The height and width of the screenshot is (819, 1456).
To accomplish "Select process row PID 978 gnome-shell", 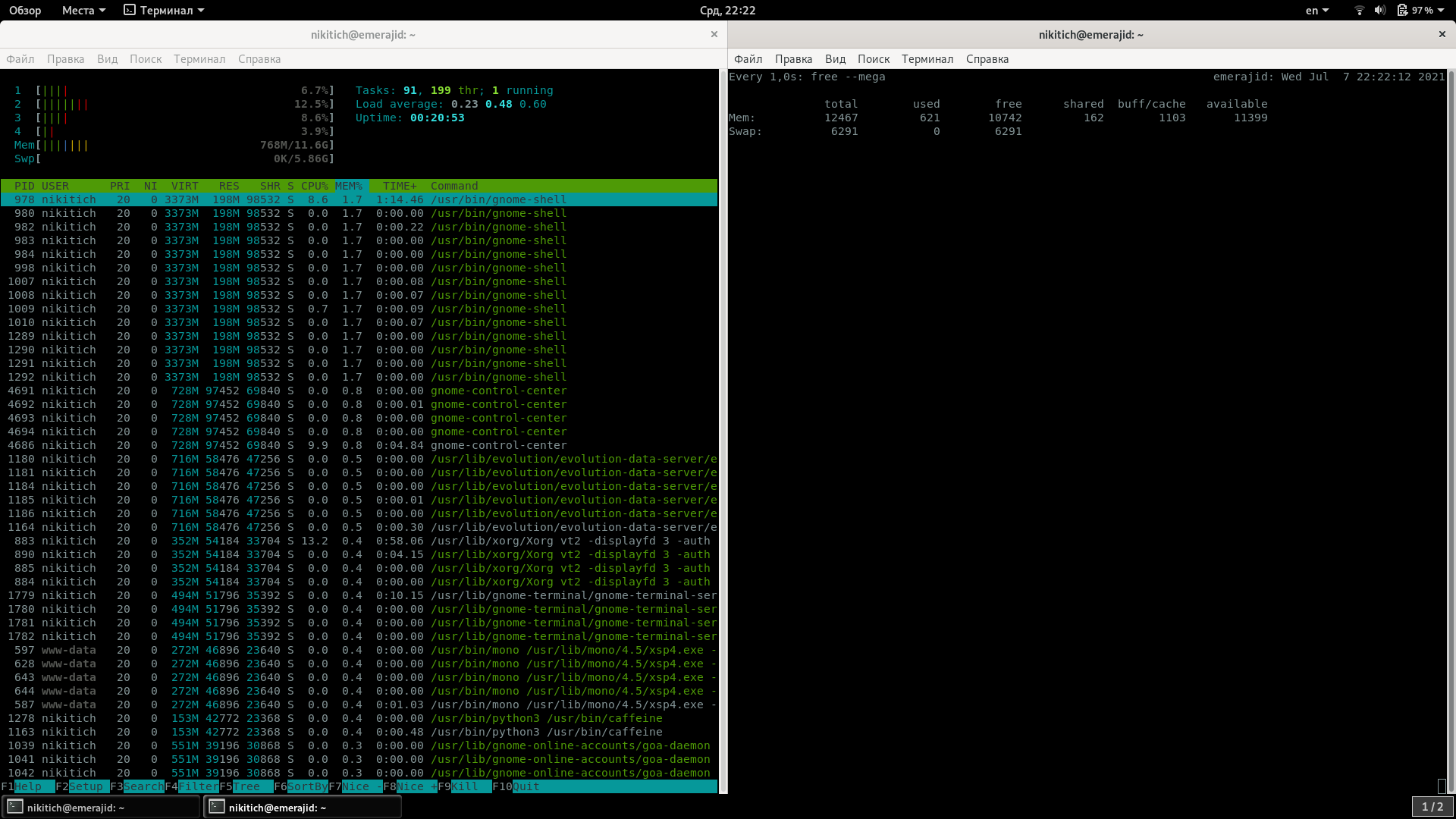I will click(359, 199).
